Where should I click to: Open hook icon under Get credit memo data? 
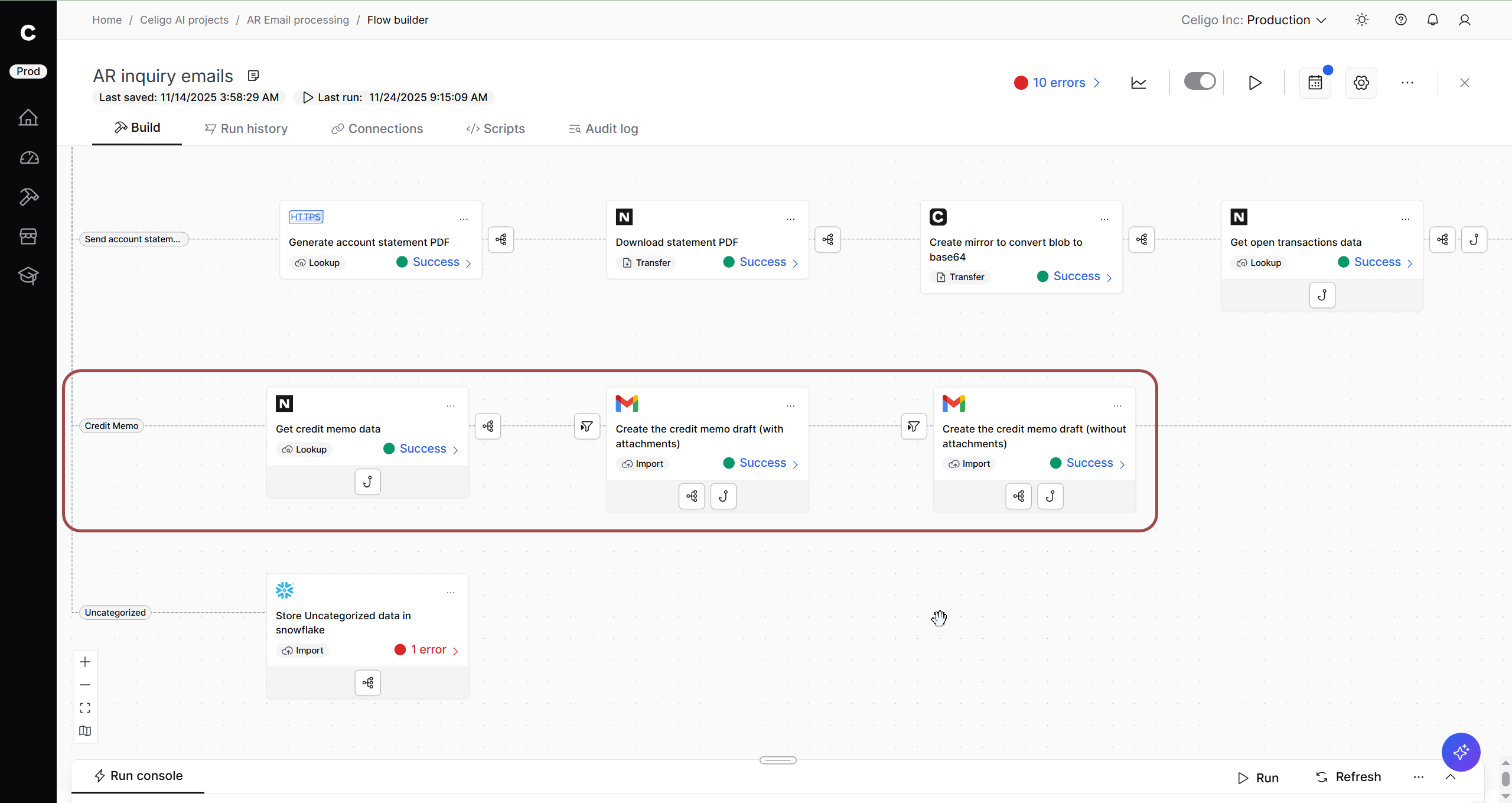pos(367,482)
